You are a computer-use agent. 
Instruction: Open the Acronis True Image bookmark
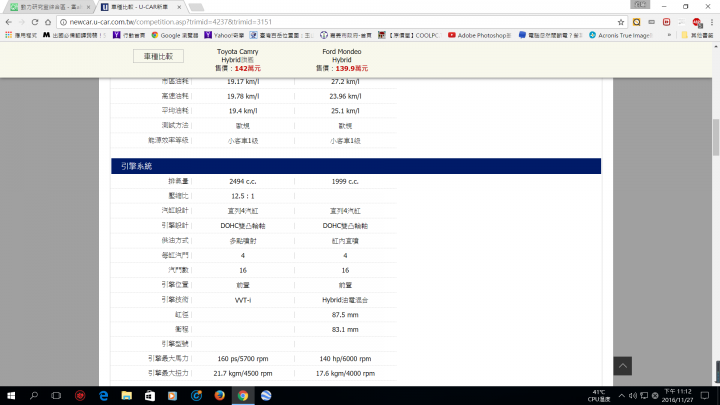pos(620,35)
